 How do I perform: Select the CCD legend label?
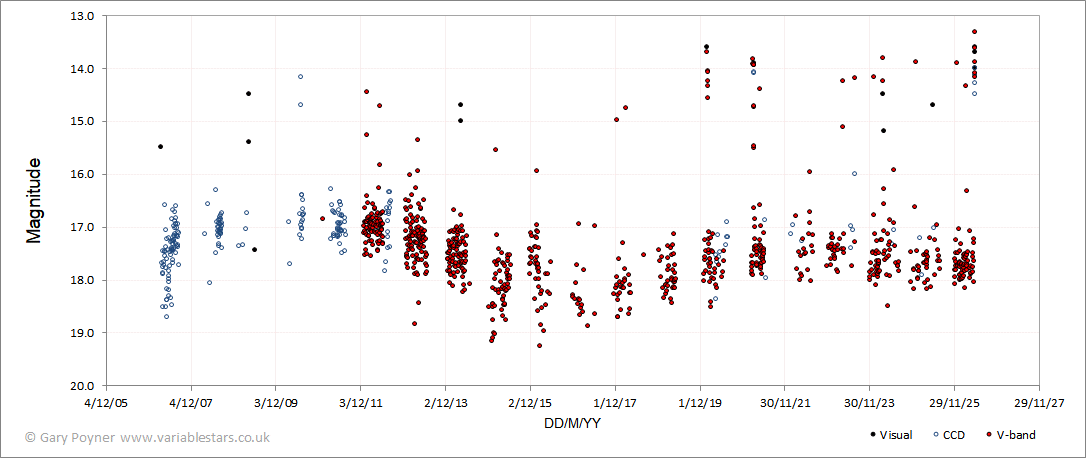(956, 435)
